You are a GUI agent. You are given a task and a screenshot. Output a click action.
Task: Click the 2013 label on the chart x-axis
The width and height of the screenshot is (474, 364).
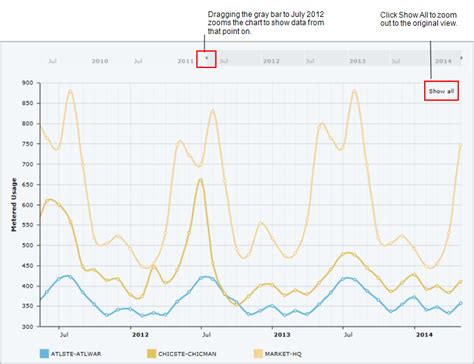(282, 334)
